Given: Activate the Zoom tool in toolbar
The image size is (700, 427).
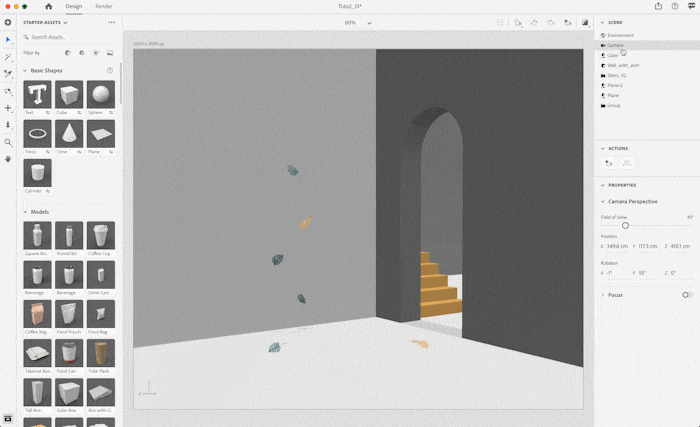Looking at the screenshot, I should (8, 142).
